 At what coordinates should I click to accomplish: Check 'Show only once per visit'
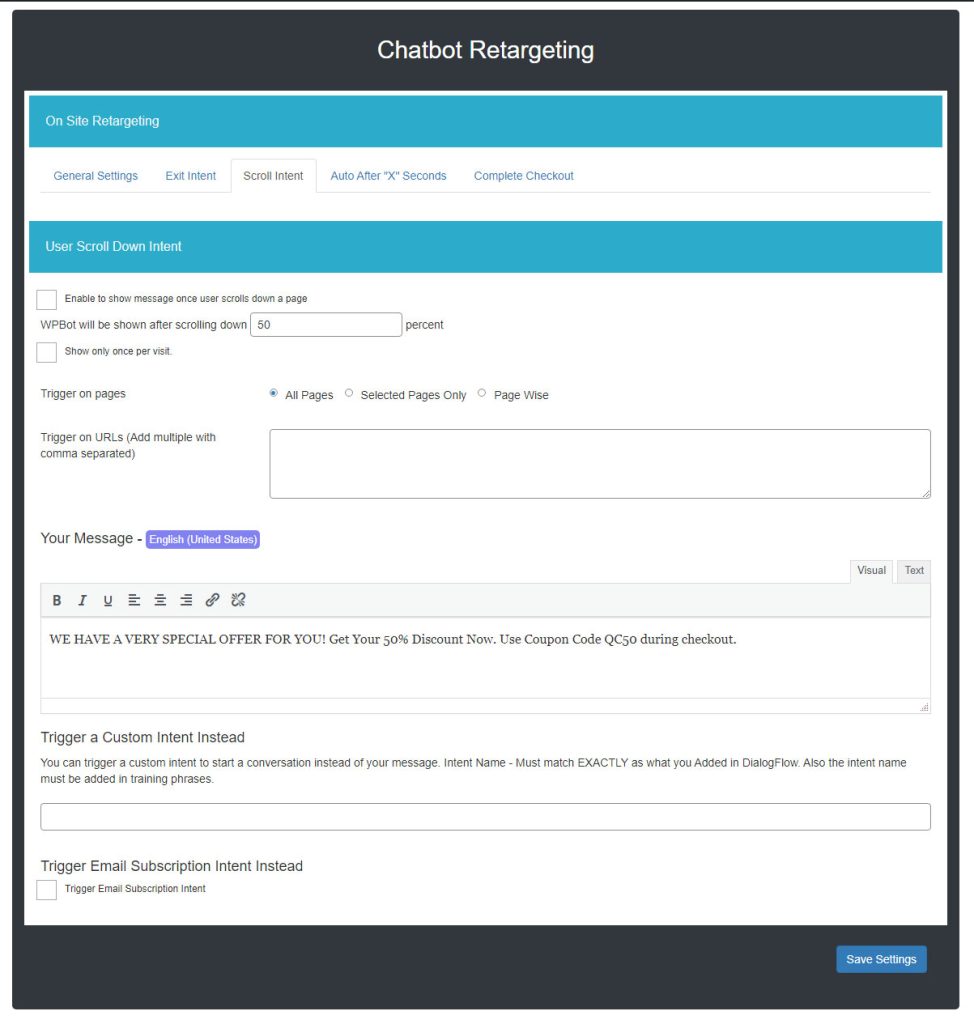pos(45,351)
